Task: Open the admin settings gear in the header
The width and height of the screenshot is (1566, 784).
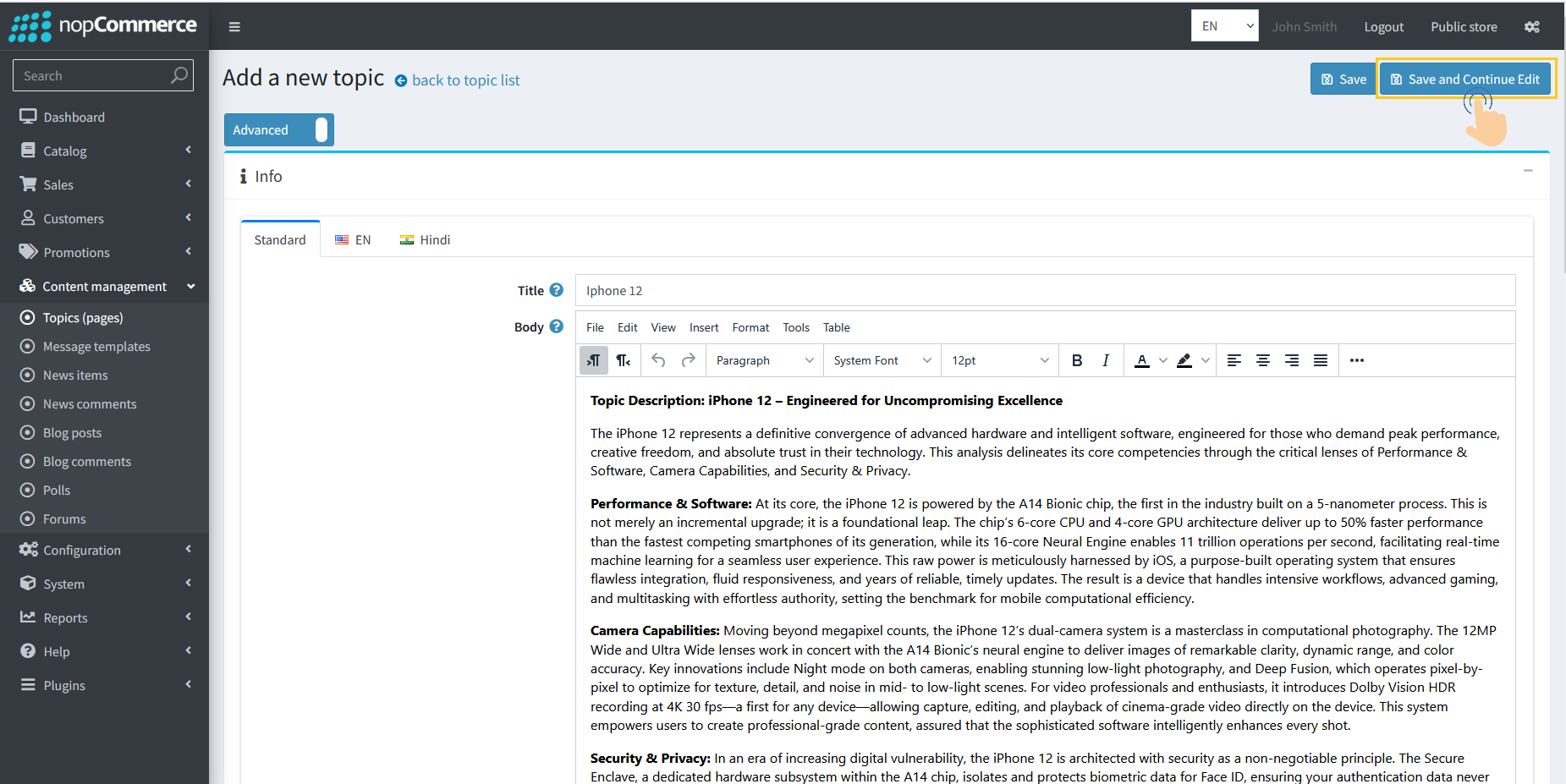Action: [1531, 26]
